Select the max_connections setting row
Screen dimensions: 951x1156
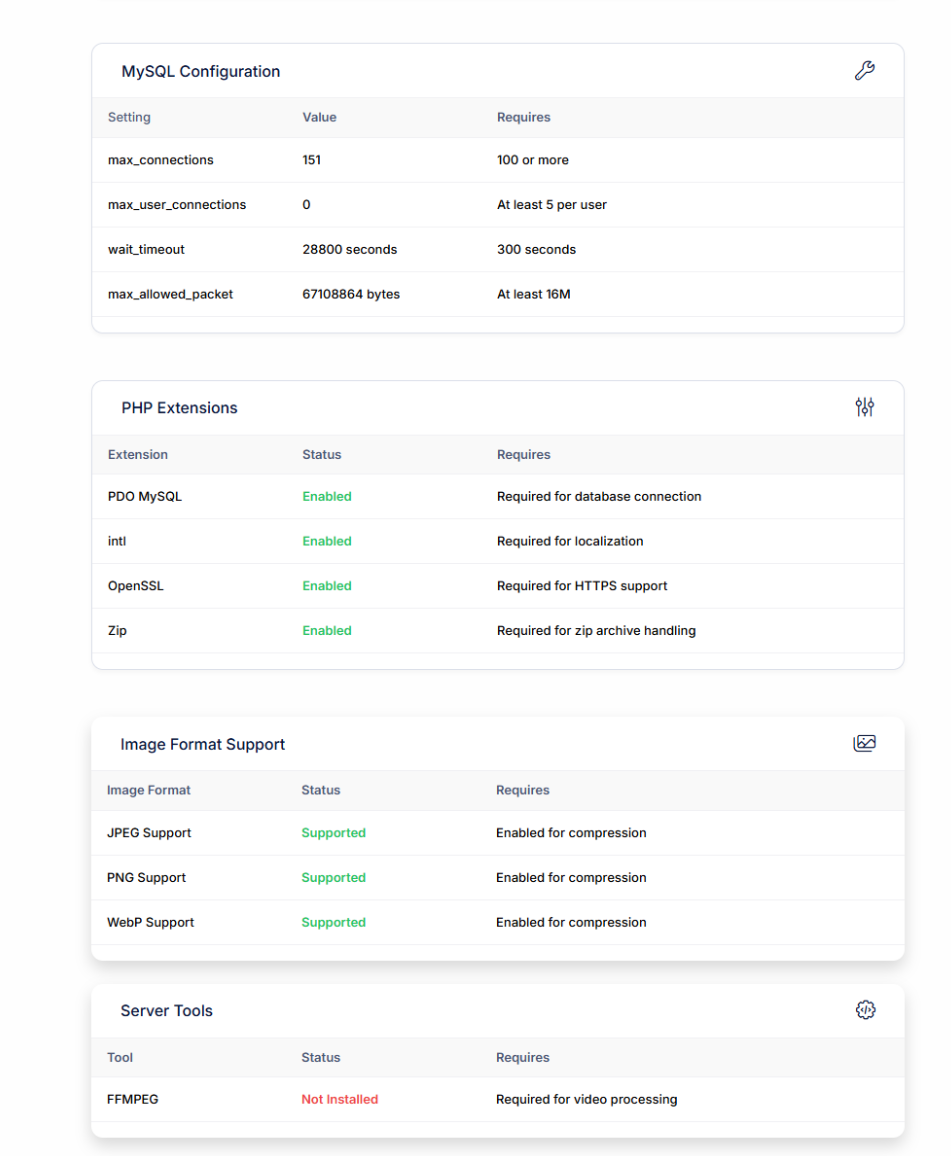point(161,160)
